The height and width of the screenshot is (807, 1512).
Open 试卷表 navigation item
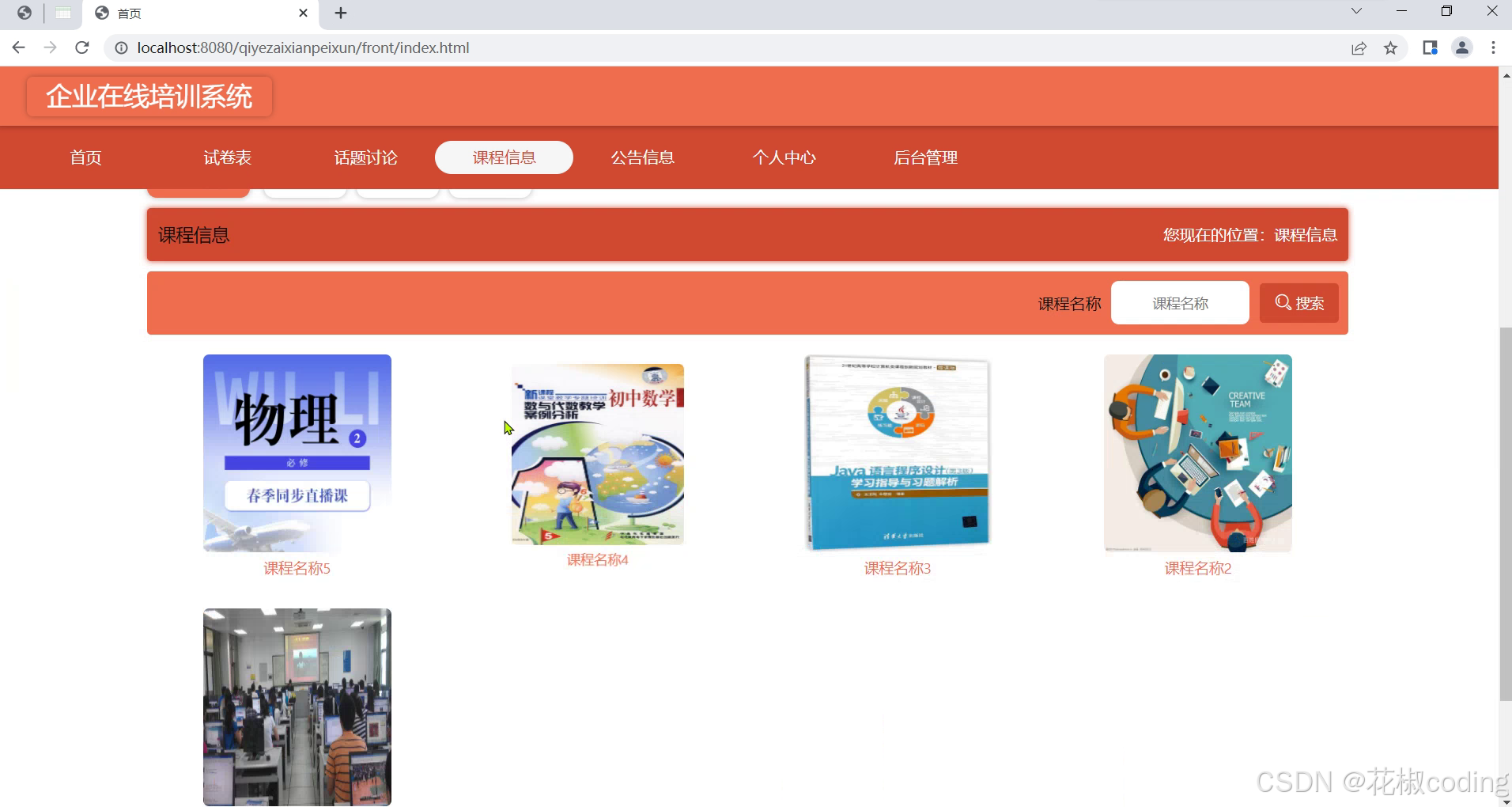pyautogui.click(x=228, y=157)
